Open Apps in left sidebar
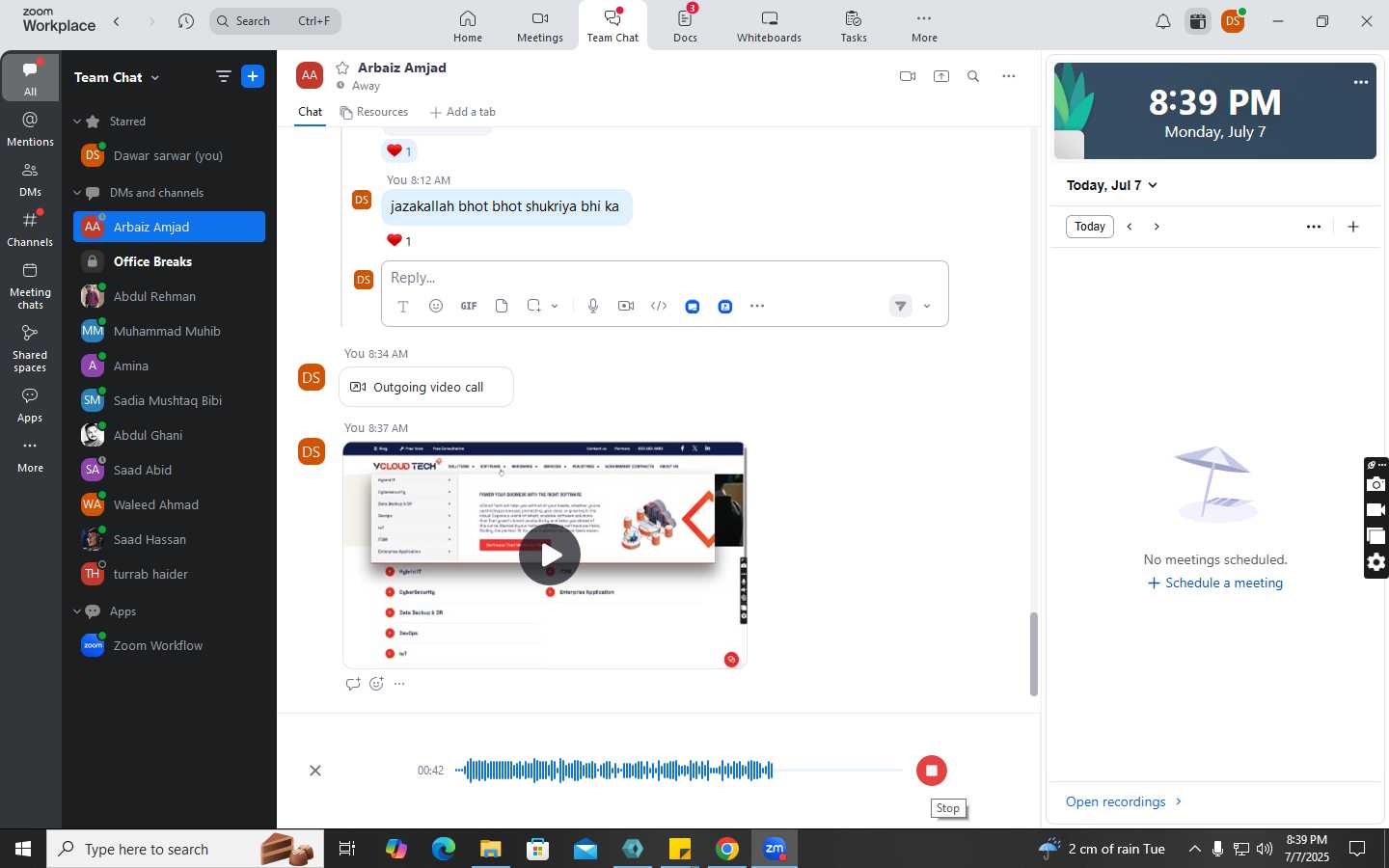Screen dimensions: 1389x868 pyautogui.click(x=30, y=405)
